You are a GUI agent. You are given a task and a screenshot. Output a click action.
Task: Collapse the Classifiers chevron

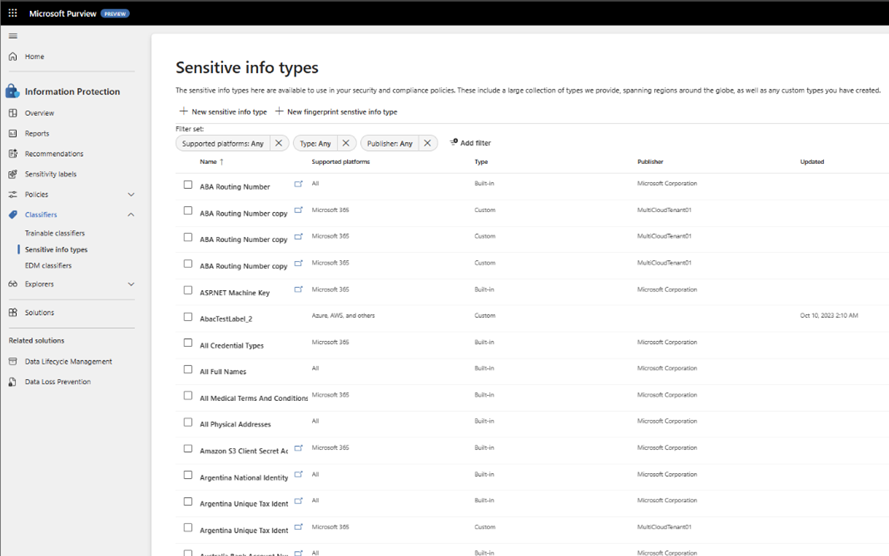click(x=131, y=215)
